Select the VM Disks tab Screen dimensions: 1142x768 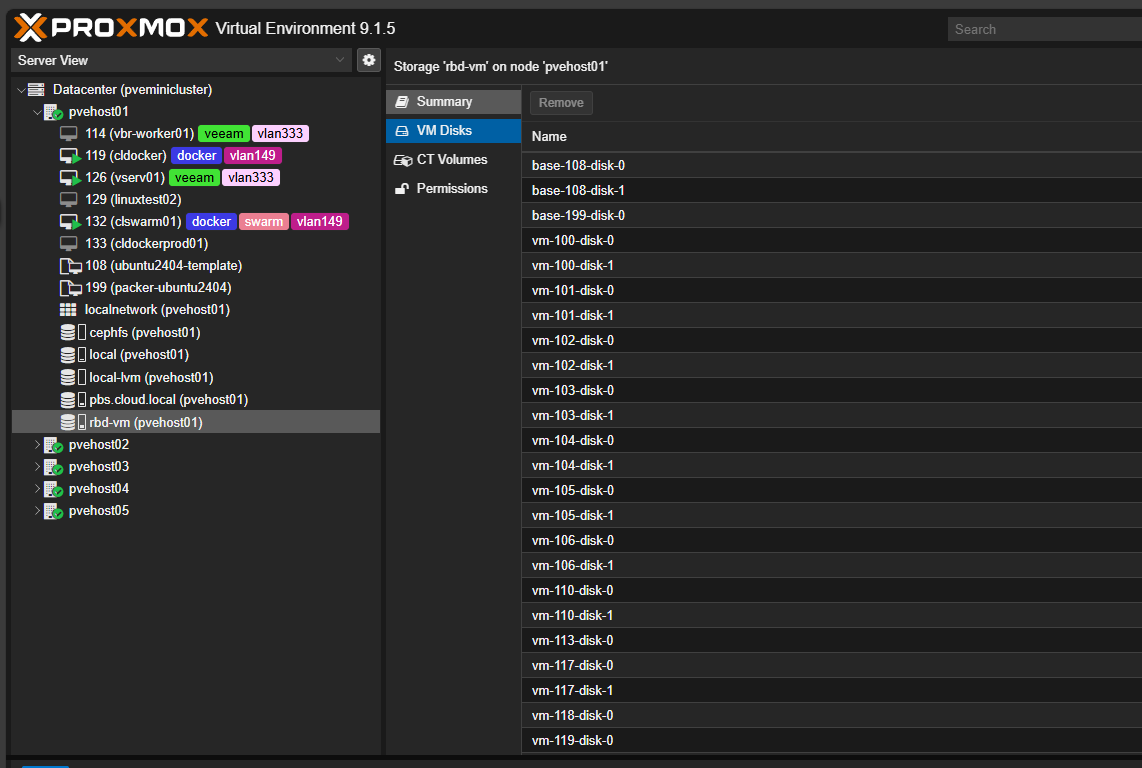point(453,131)
